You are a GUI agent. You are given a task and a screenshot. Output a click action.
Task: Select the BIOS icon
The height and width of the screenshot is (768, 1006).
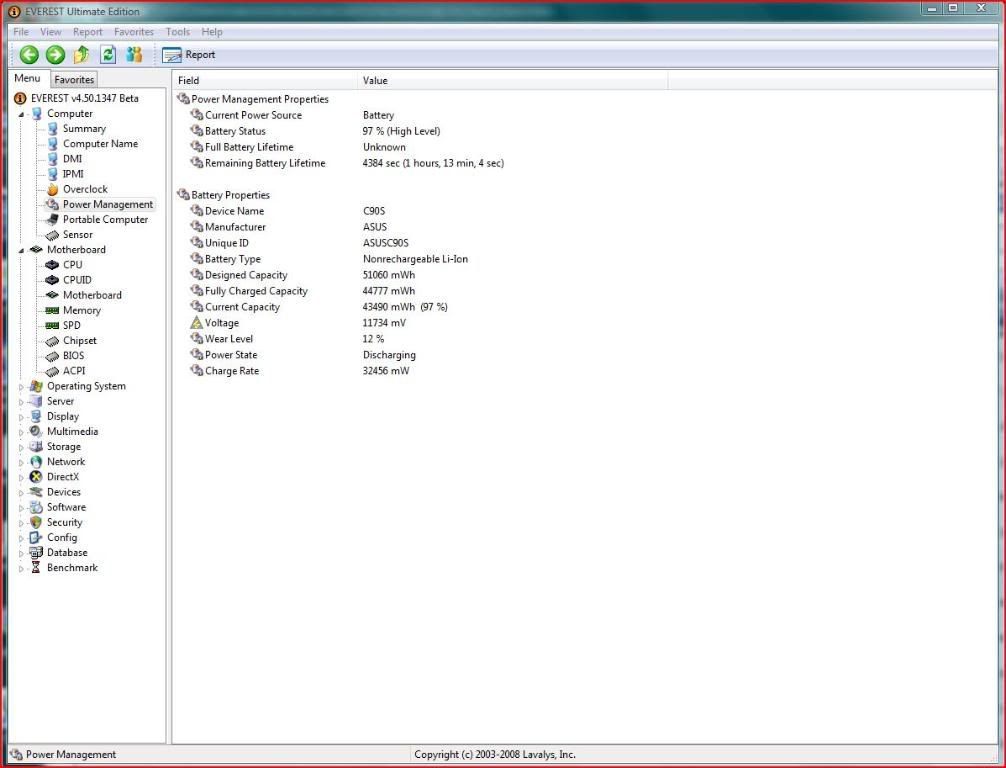pos(53,356)
